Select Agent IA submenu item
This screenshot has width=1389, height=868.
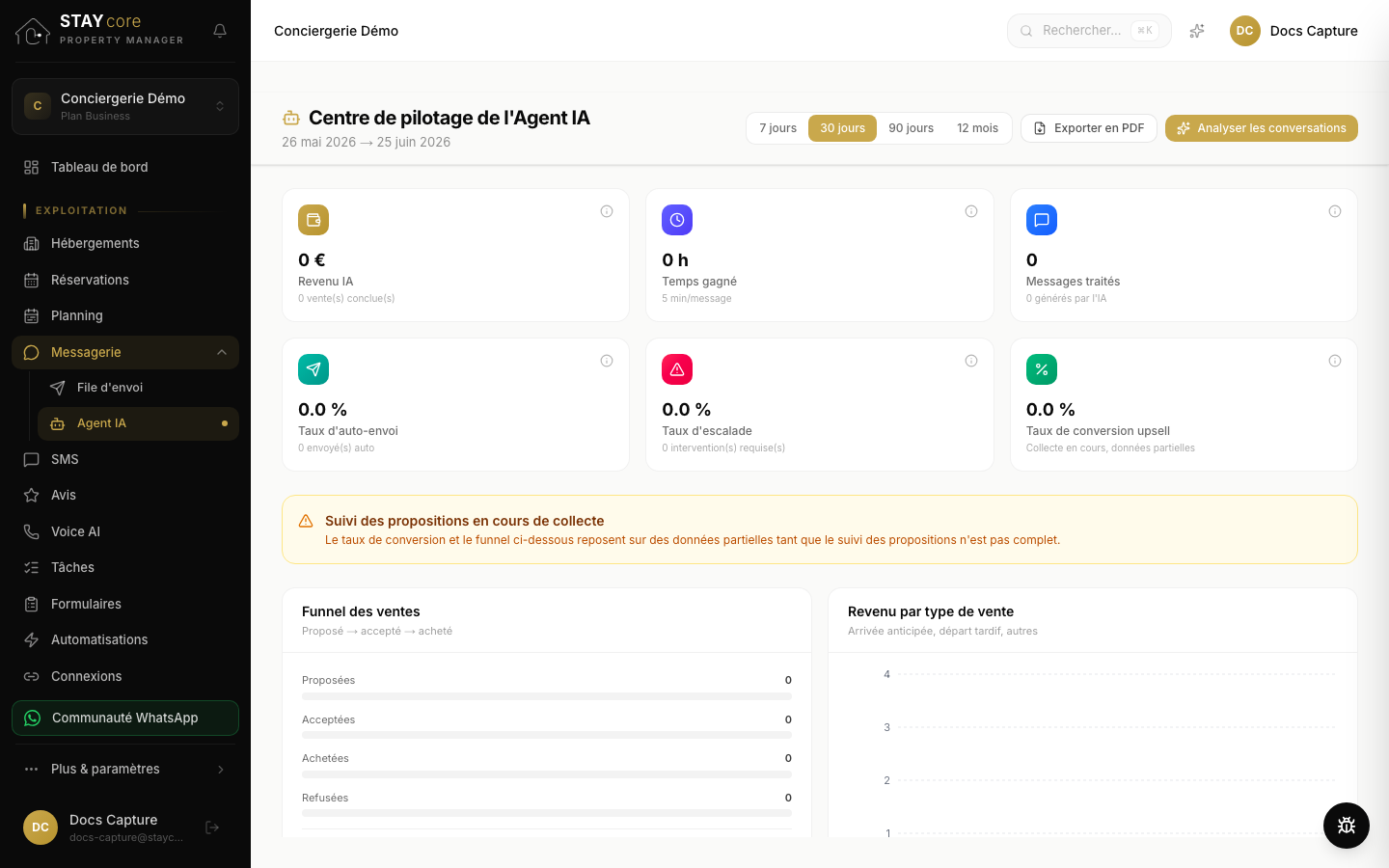[x=138, y=423]
